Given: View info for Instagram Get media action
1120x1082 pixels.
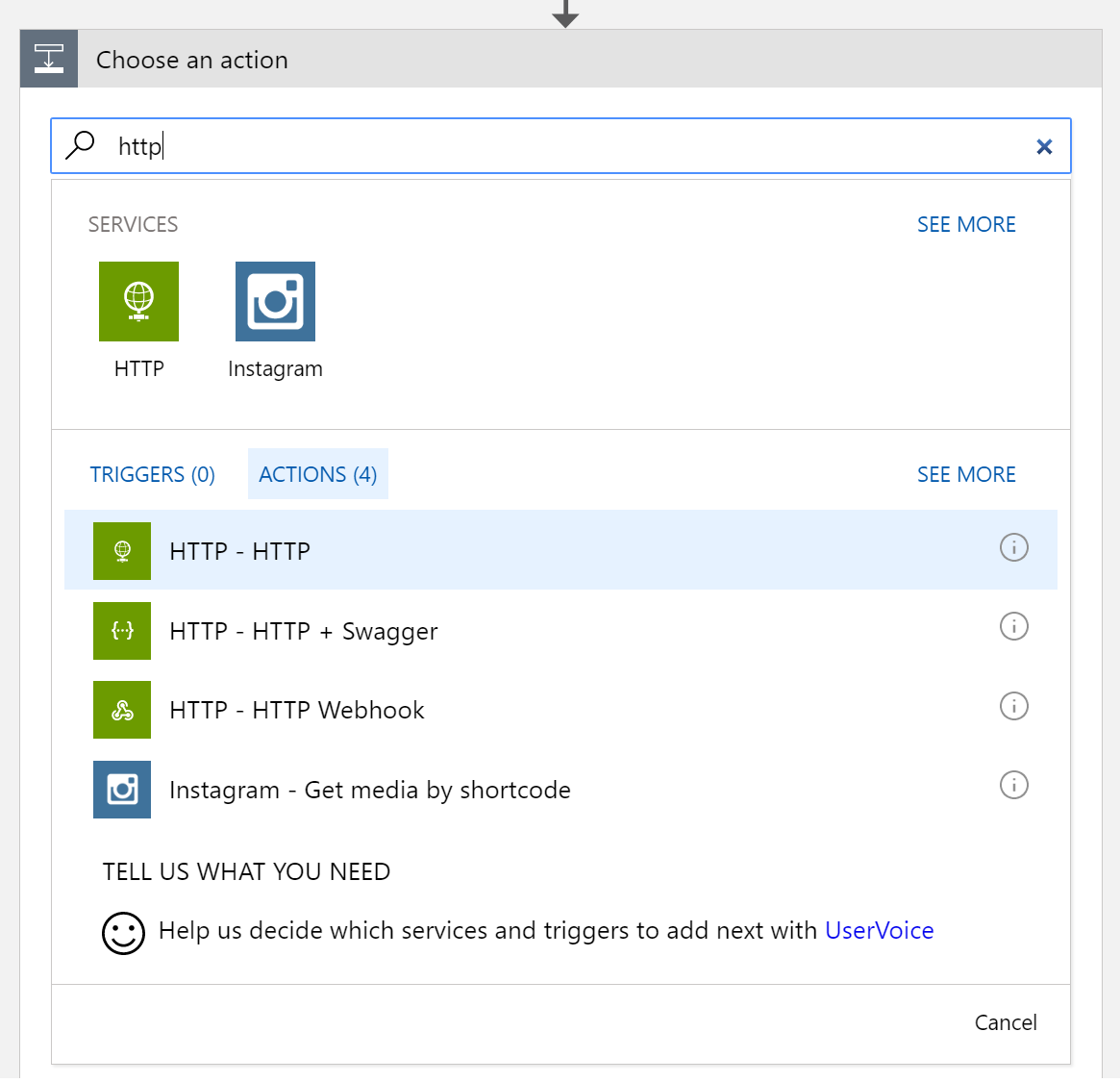Looking at the screenshot, I should 1013,785.
